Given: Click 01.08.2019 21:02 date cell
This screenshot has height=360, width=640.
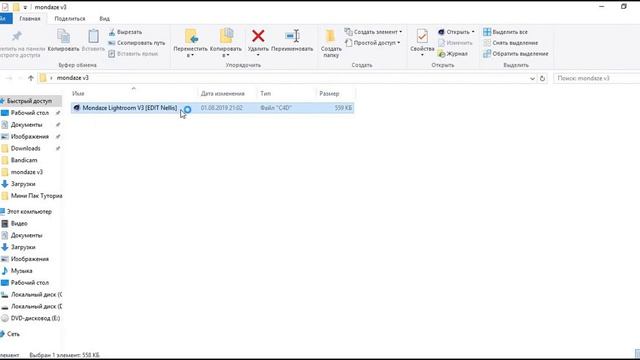Looking at the screenshot, I should point(222,108).
